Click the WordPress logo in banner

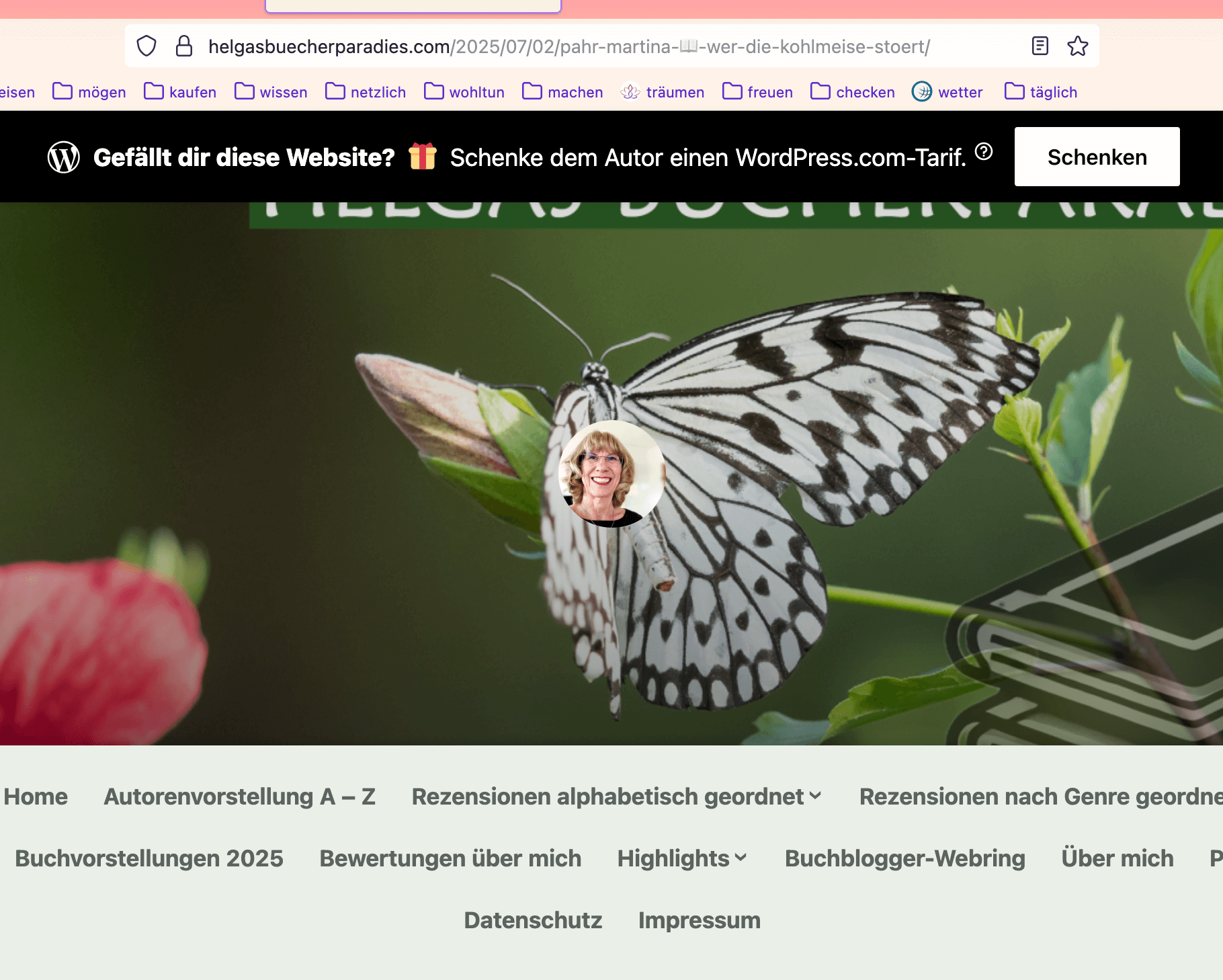[64, 157]
